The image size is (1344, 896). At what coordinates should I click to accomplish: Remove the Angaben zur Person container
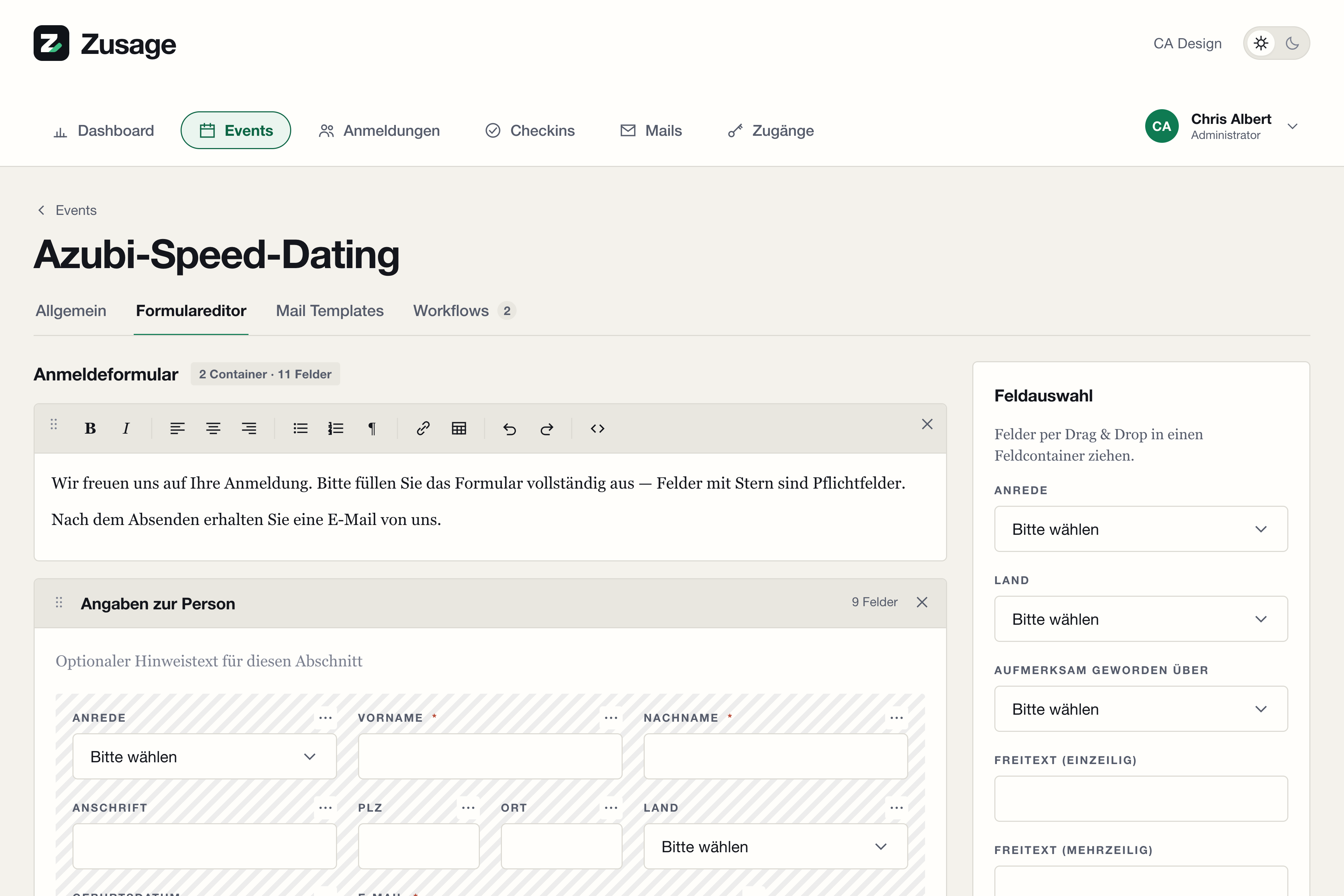tap(922, 602)
